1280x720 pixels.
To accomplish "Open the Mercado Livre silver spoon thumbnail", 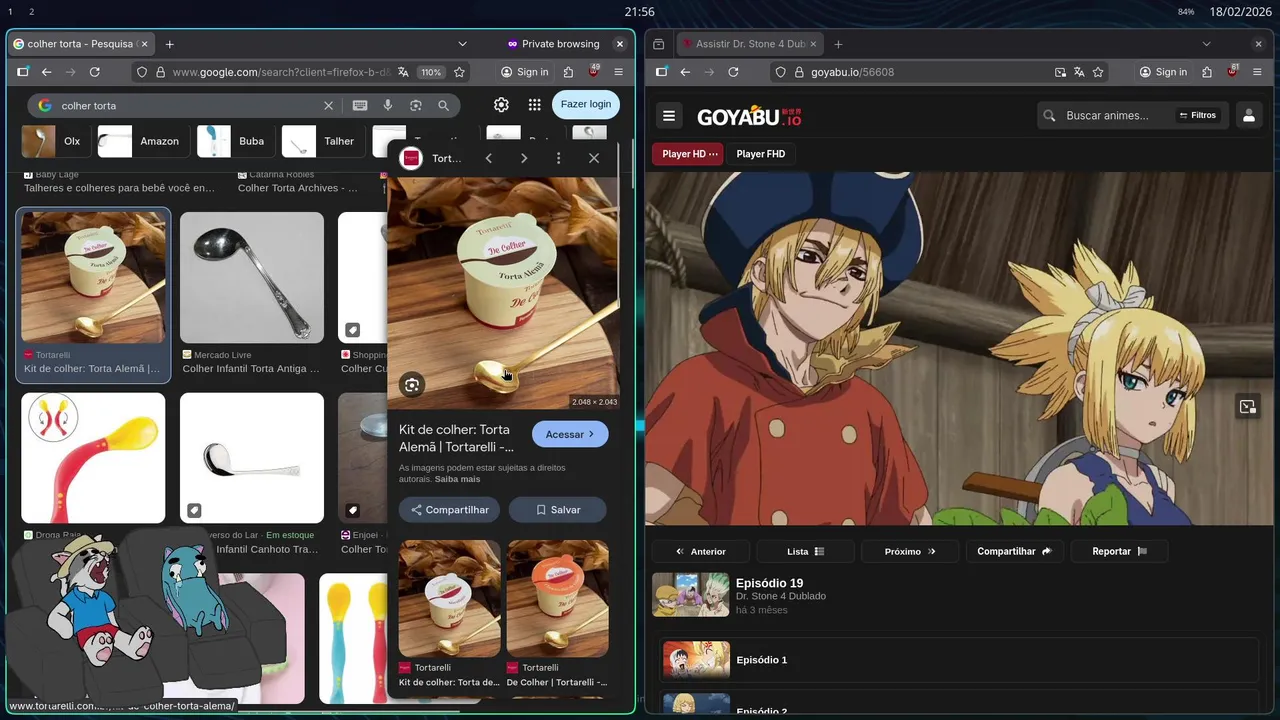I will click(252, 278).
